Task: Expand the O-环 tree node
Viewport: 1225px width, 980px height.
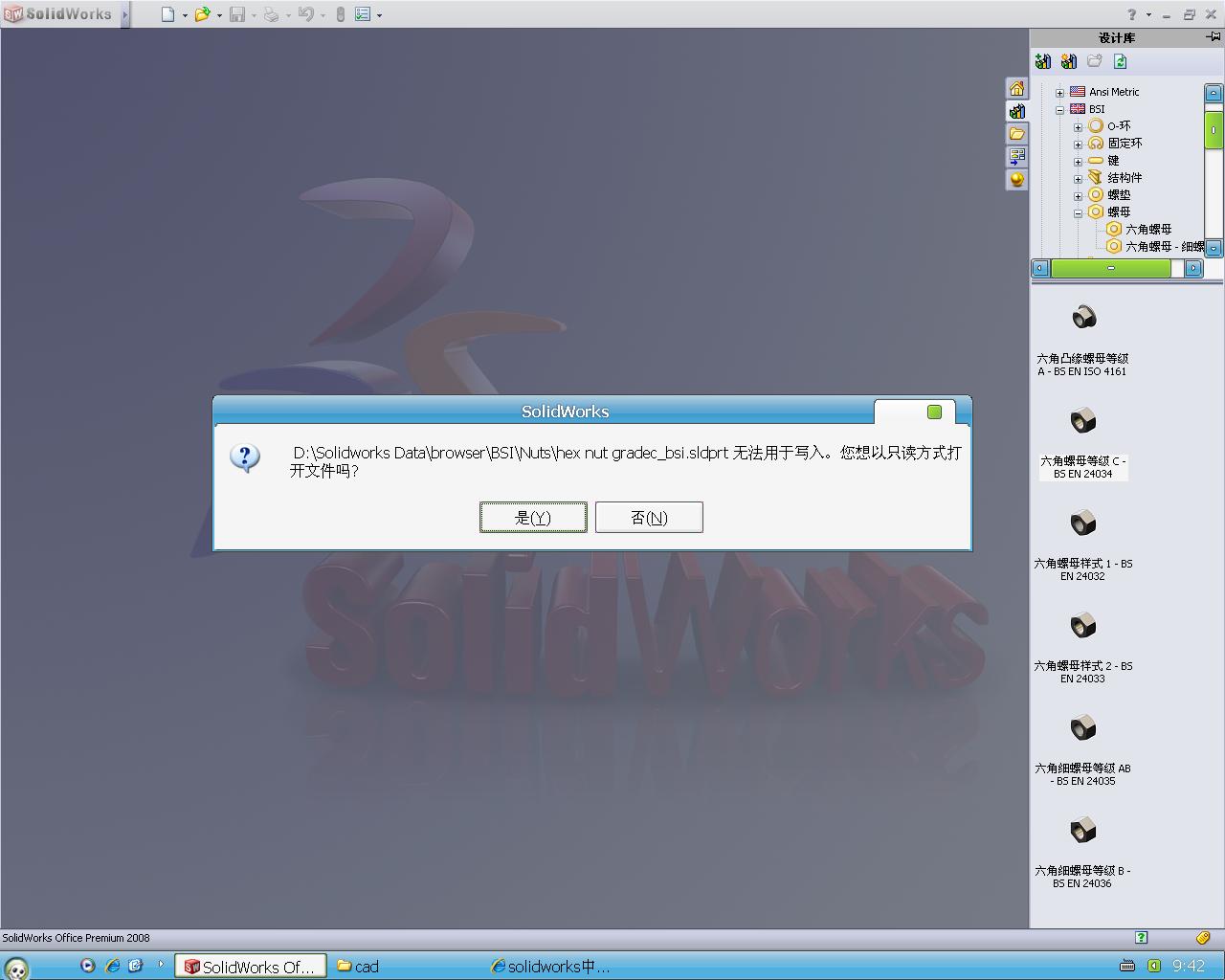Action: coord(1078,127)
